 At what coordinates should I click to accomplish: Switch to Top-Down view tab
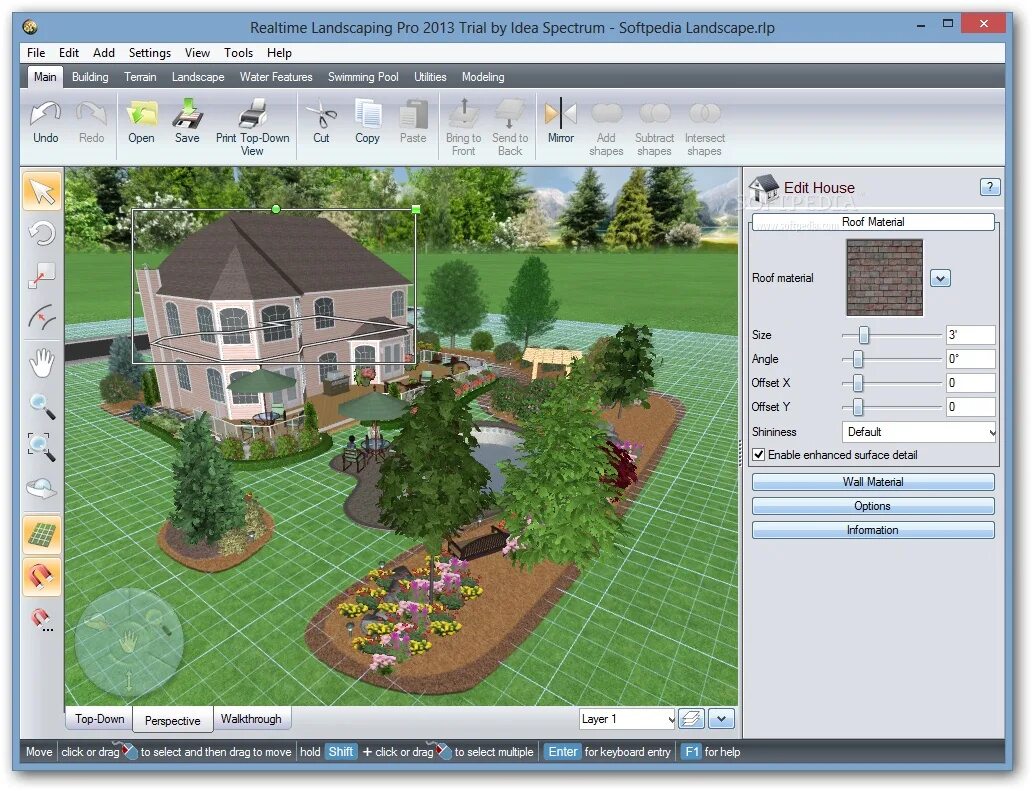point(99,719)
